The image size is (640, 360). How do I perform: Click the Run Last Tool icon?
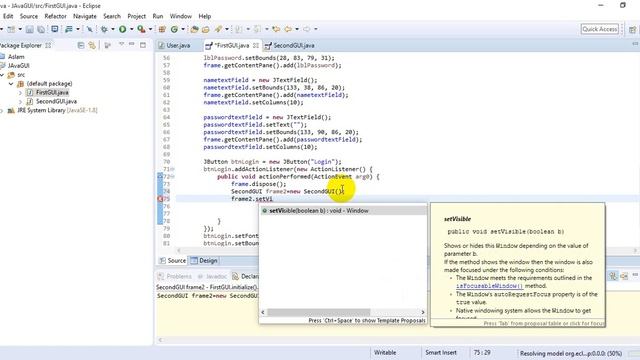[141, 29]
